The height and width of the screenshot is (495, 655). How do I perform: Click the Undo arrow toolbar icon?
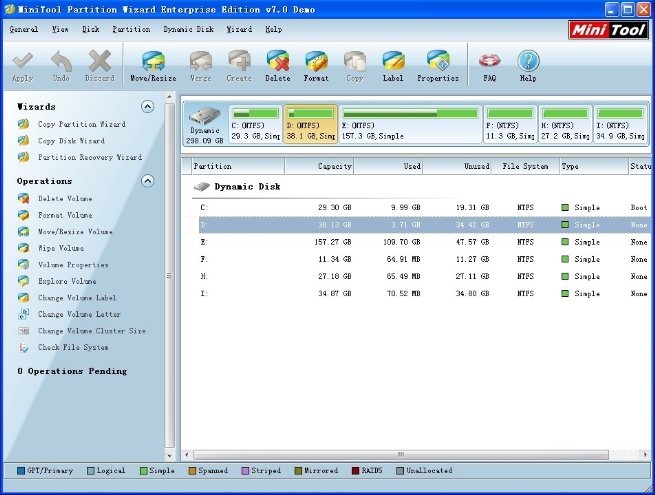[x=61, y=61]
